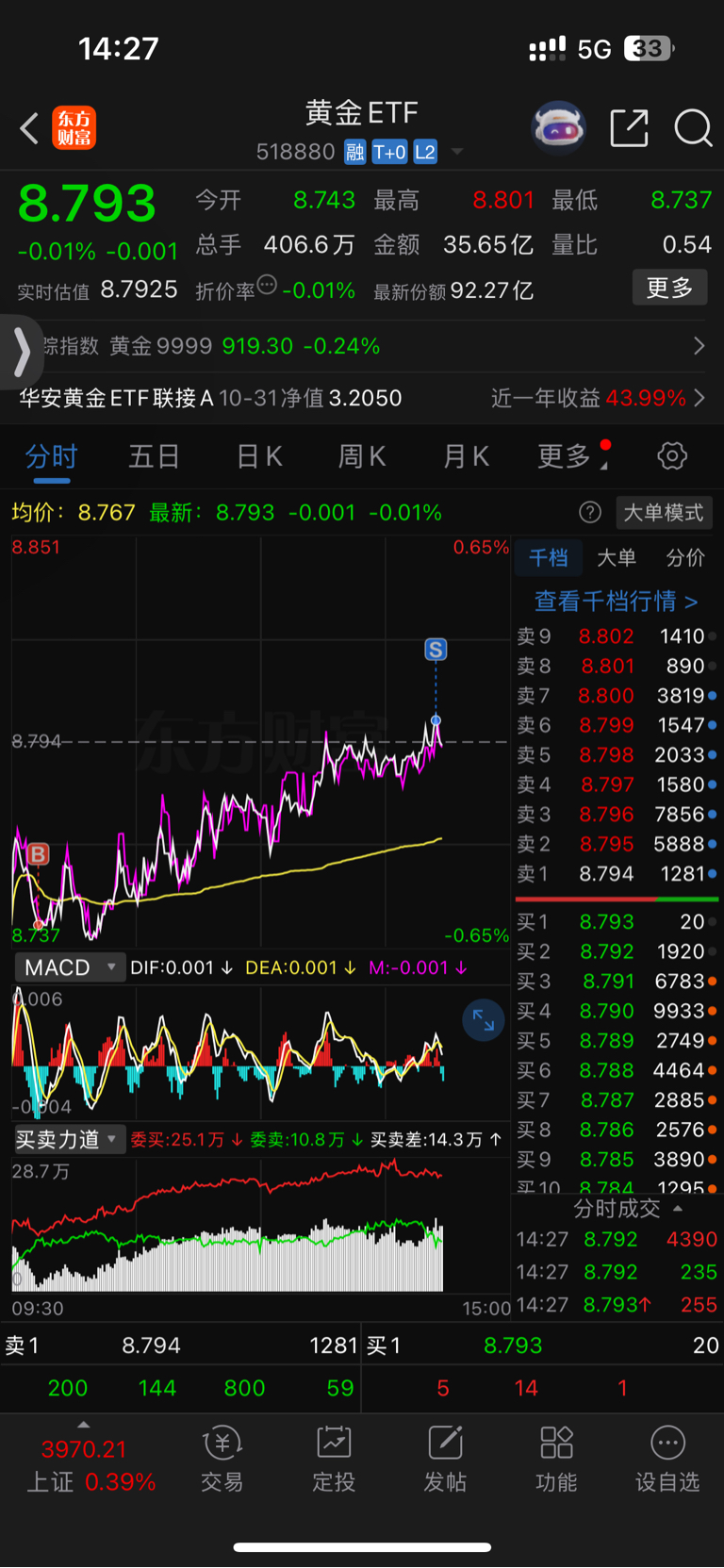
Task: Tap 卖7 row at 8.800
Action: (617, 696)
